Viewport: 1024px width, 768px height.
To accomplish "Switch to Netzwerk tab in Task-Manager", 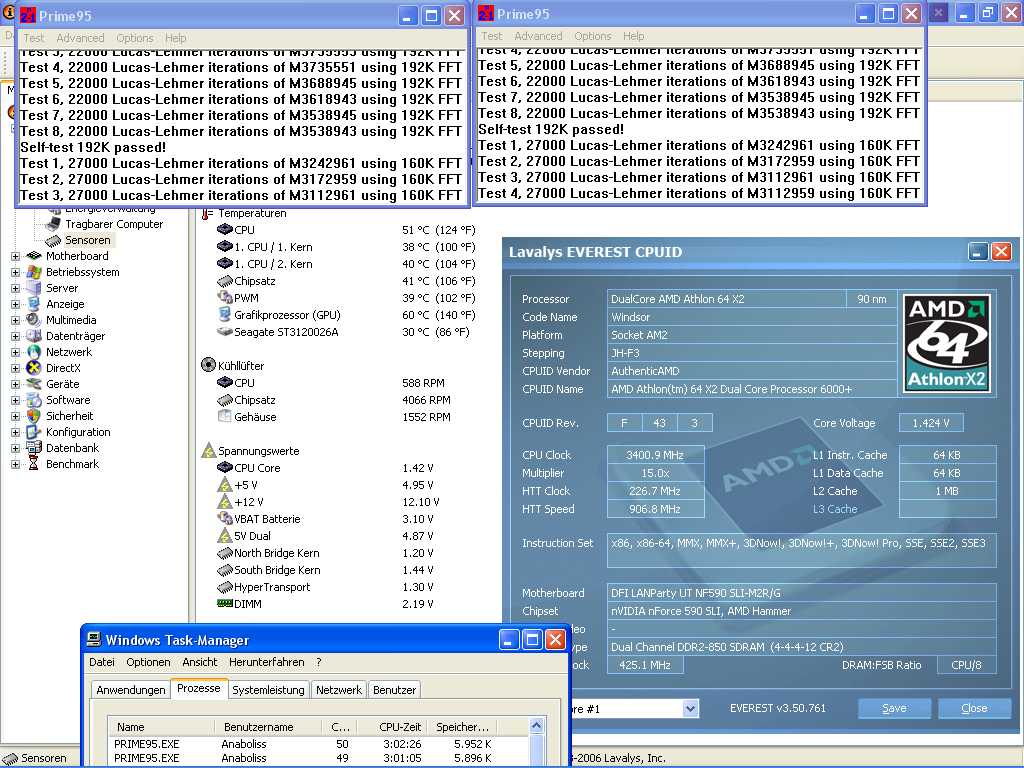I will click(339, 690).
